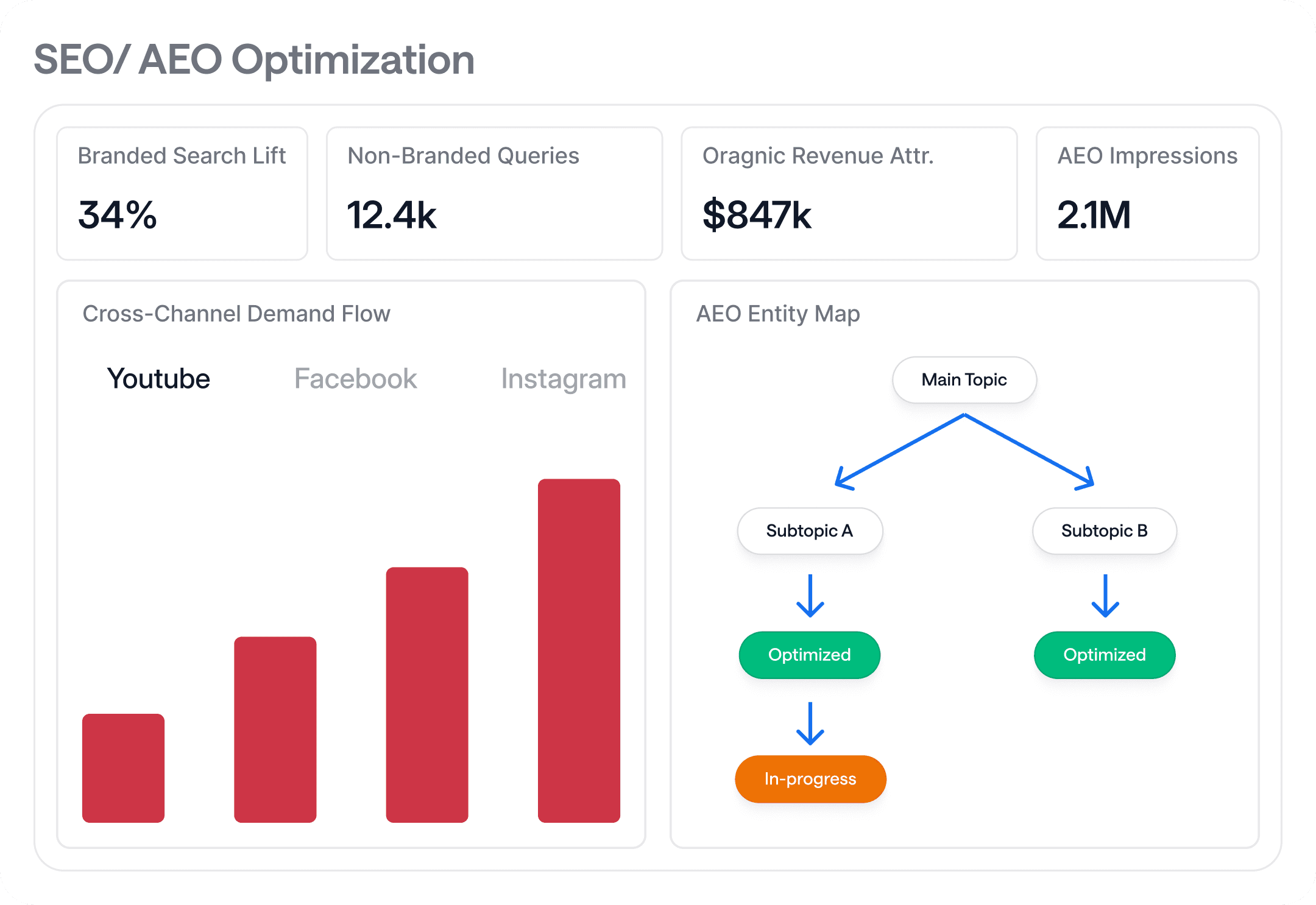Click the down arrow below Subtopic A
The image size is (1316, 905).
[810, 596]
